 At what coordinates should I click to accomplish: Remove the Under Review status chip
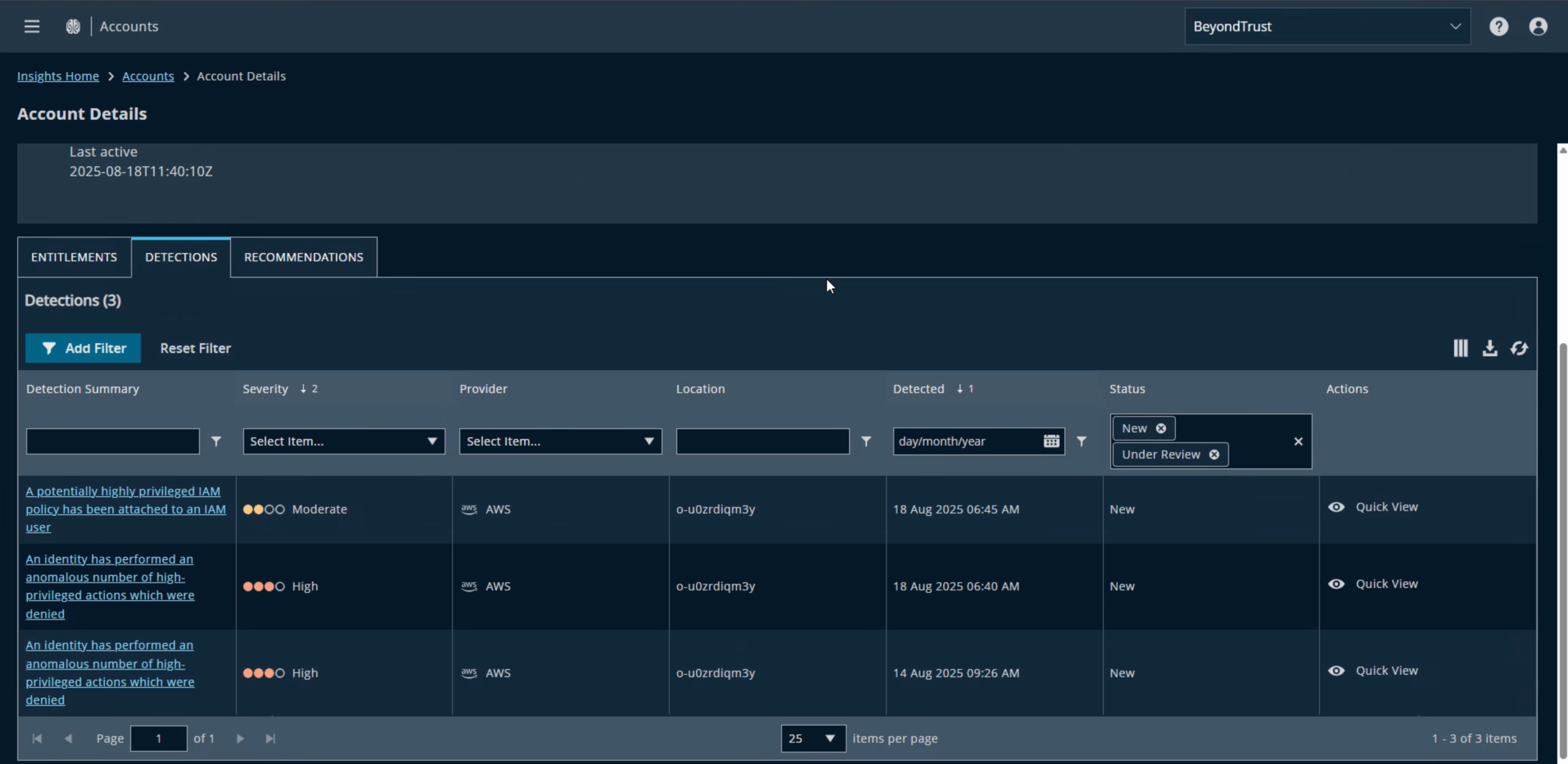1214,454
